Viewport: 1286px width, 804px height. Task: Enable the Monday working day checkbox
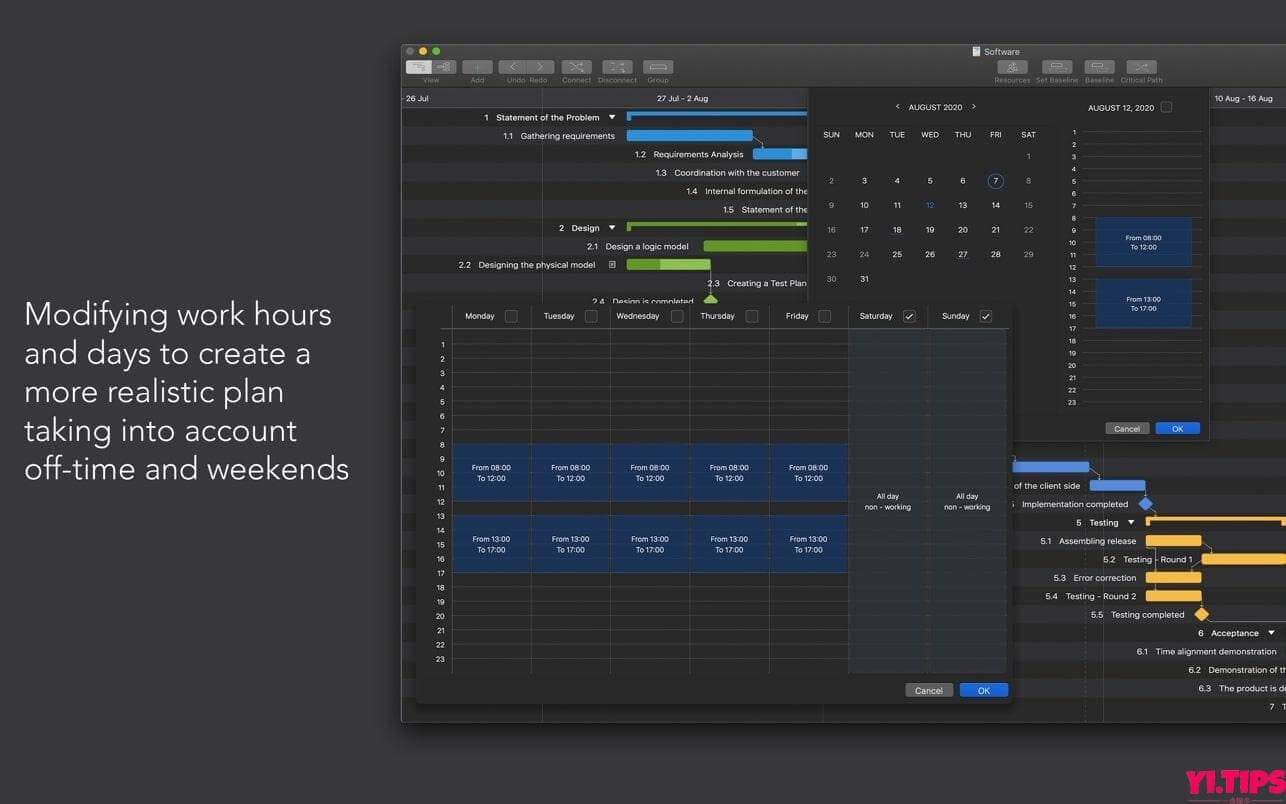coord(510,316)
